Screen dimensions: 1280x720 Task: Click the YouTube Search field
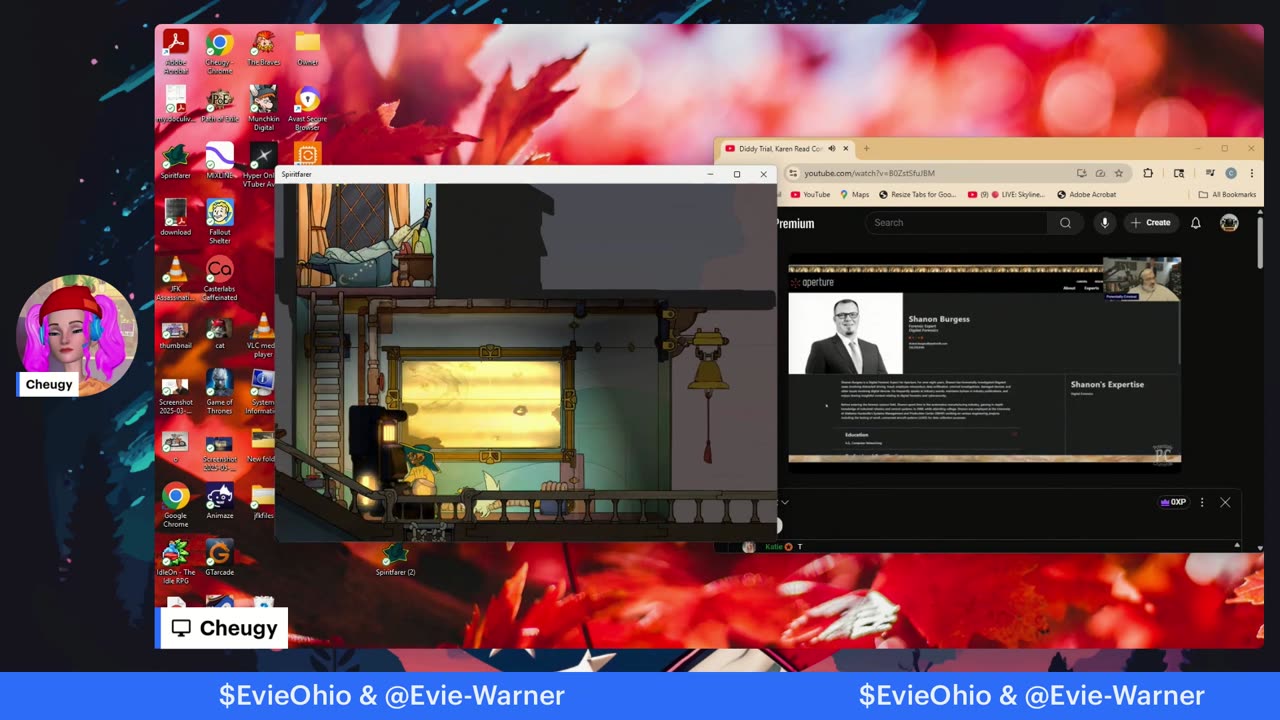pyautogui.click(x=957, y=223)
